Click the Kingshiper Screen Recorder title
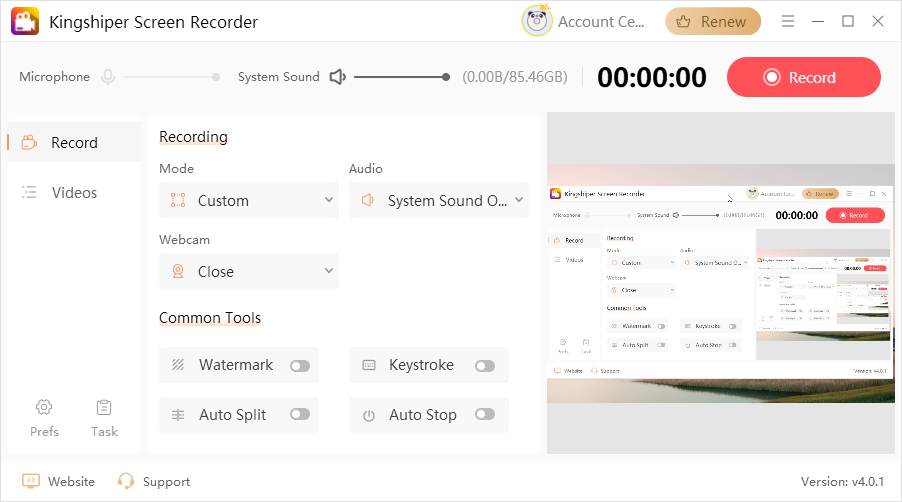 (x=154, y=22)
